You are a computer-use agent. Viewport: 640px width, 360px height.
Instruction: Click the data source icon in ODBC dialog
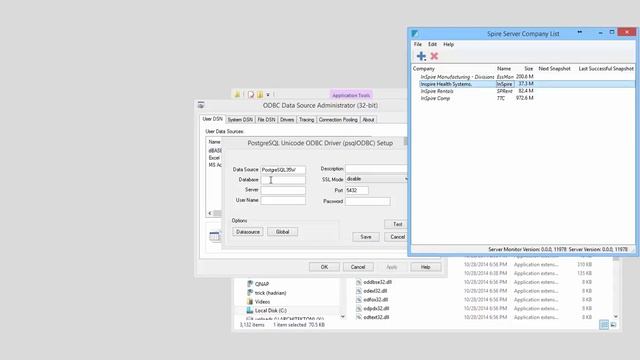click(214, 236)
